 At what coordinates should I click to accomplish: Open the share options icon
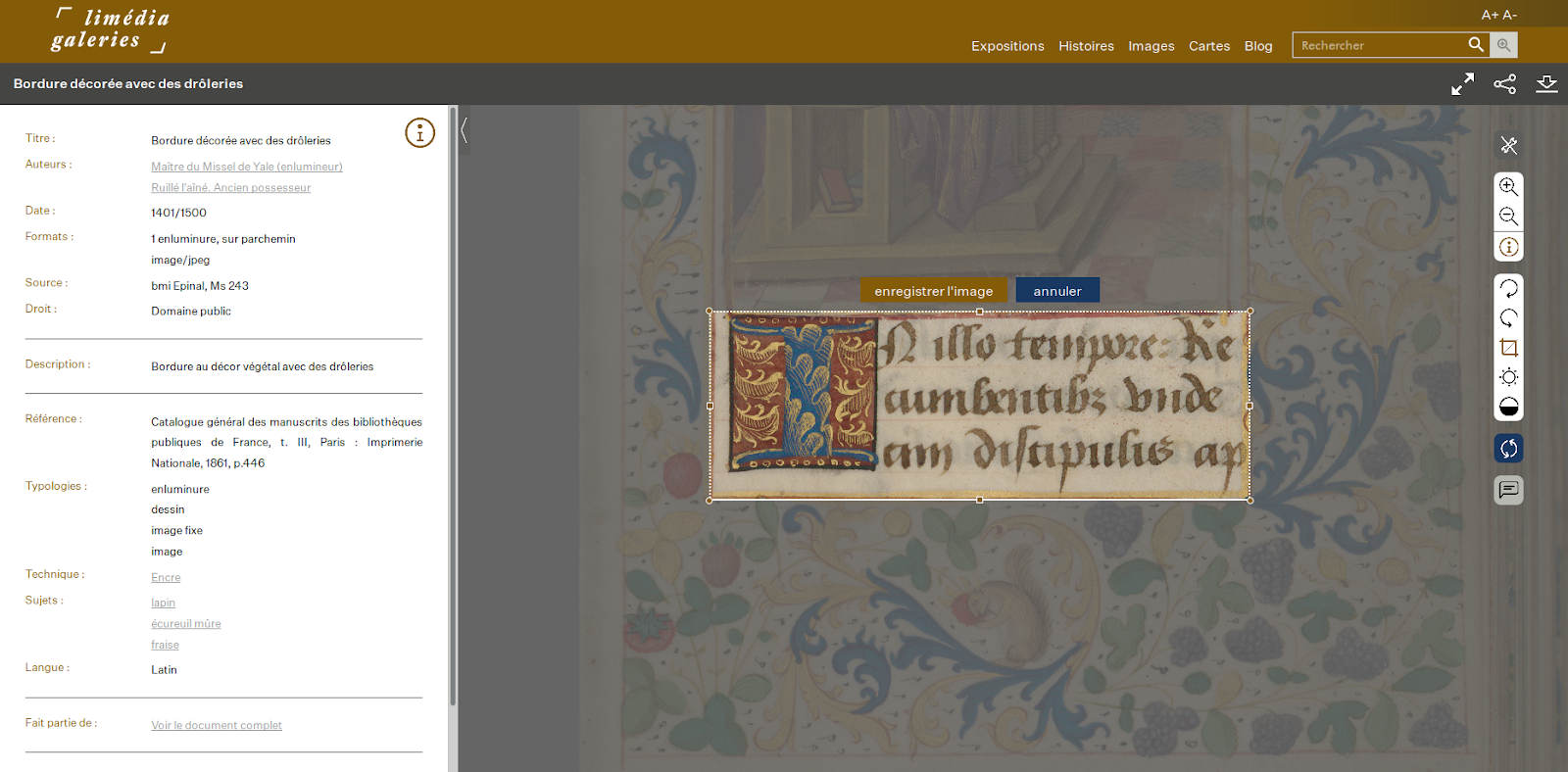[1504, 84]
